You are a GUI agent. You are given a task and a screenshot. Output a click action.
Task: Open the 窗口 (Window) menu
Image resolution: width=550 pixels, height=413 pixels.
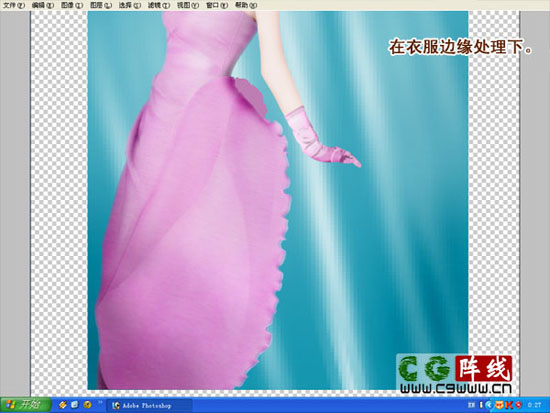[x=217, y=5]
